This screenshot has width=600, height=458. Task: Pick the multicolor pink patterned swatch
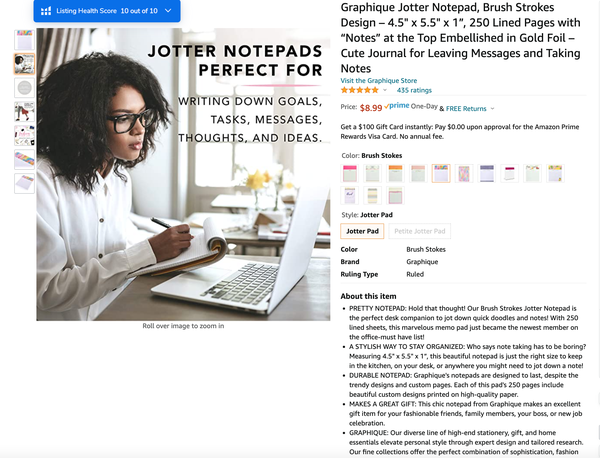[464, 173]
